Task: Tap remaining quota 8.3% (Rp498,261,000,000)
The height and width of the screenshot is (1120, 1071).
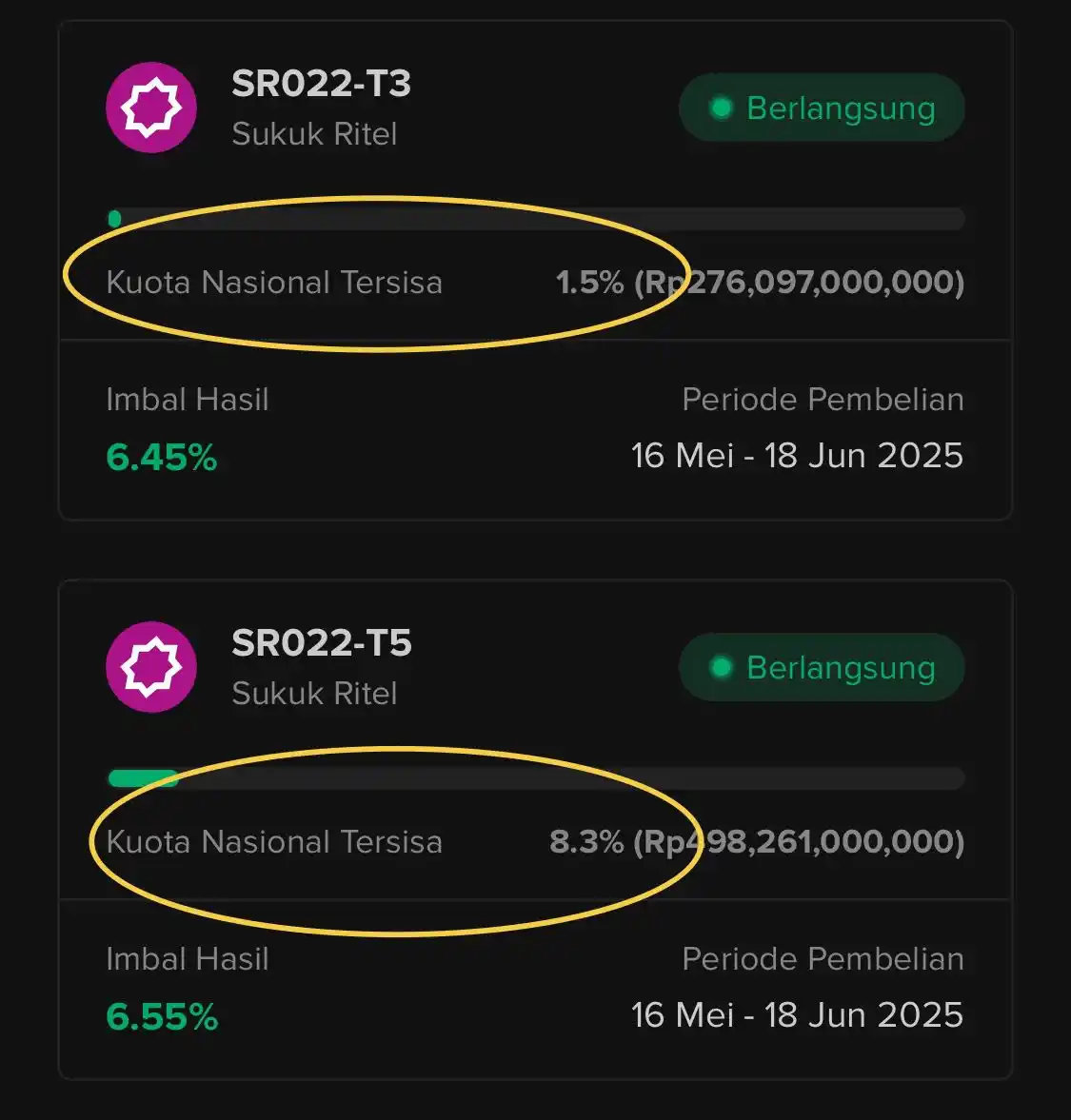Action: tap(758, 841)
